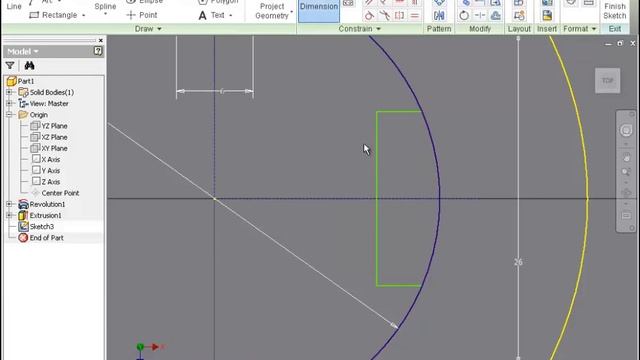This screenshot has width=640, height=360.
Task: Collapse the Origin folder
Action: pyautogui.click(x=9, y=115)
